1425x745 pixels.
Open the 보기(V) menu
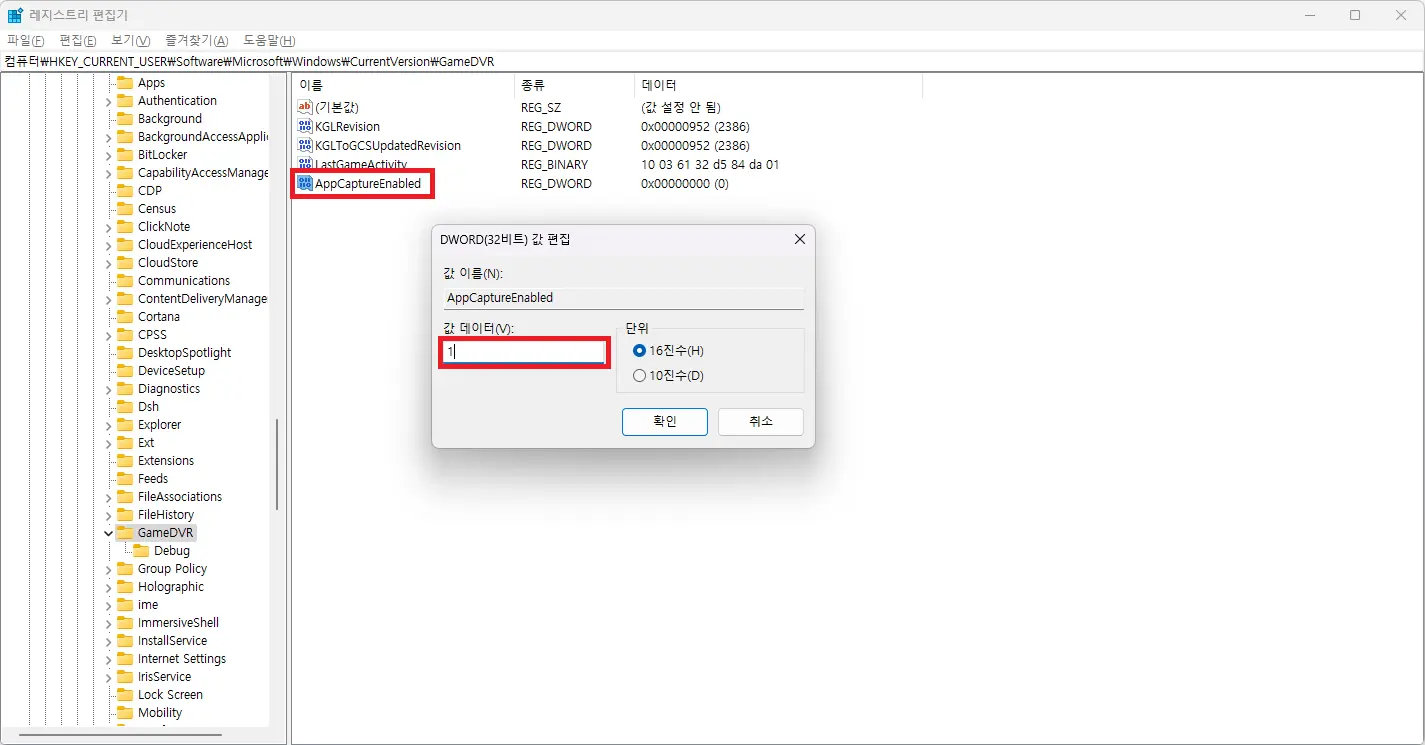point(130,41)
